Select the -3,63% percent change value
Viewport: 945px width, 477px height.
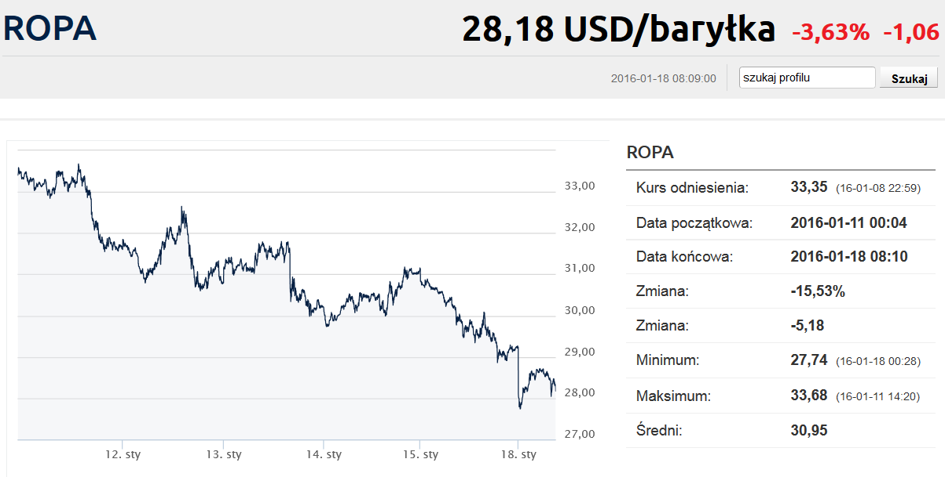coord(830,31)
